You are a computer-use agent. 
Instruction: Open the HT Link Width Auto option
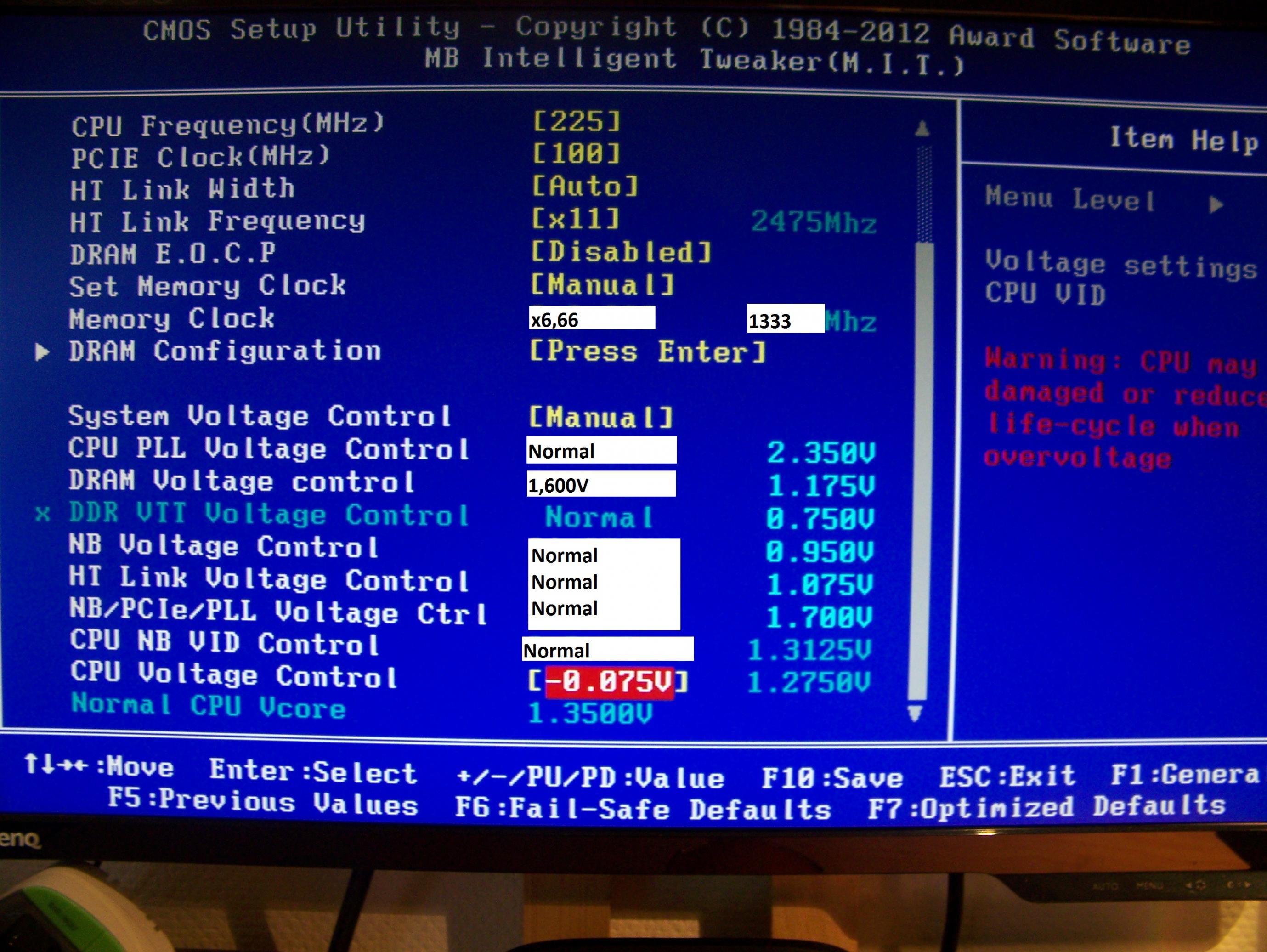(585, 187)
